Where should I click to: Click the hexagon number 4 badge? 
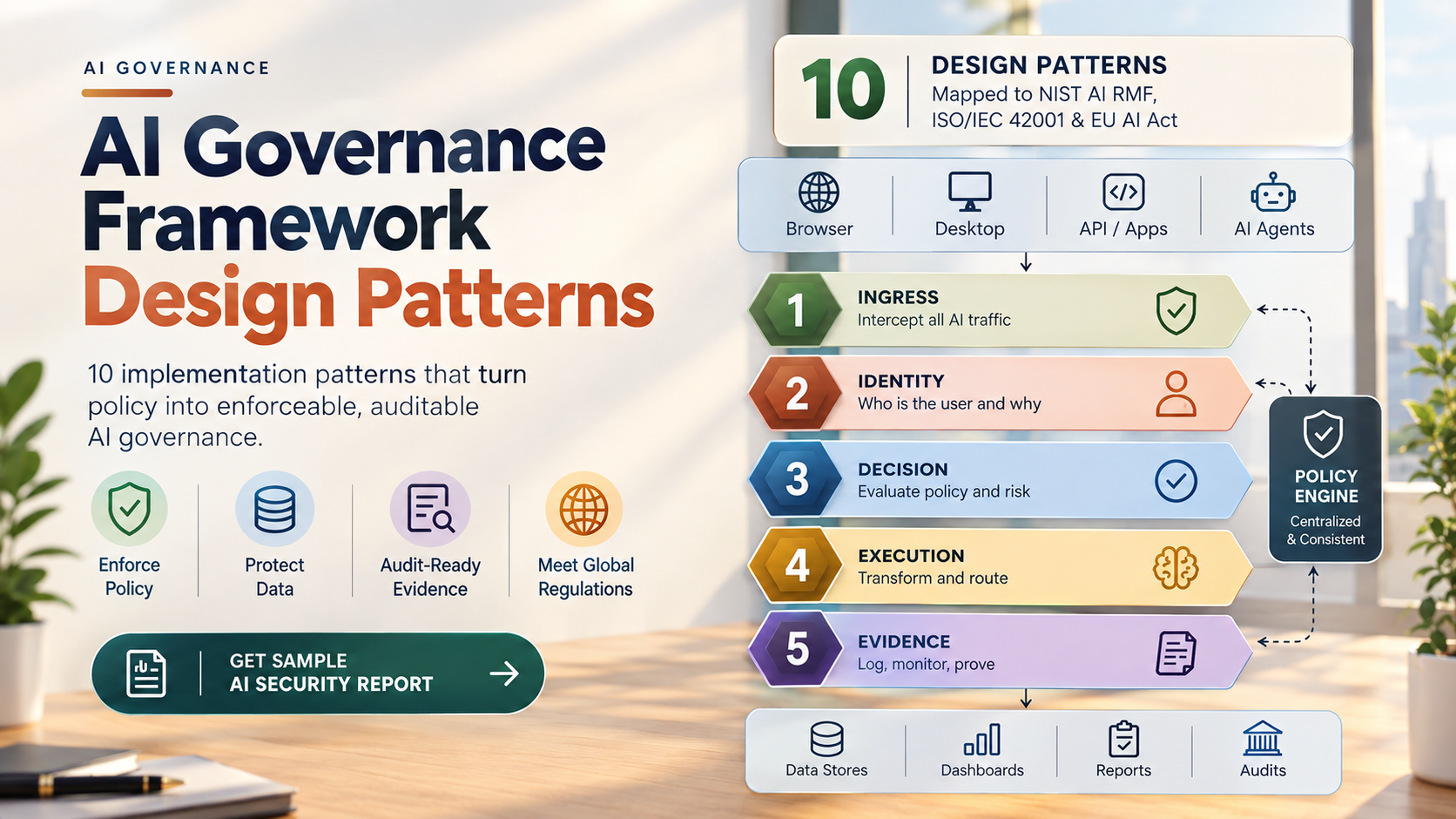(x=794, y=566)
